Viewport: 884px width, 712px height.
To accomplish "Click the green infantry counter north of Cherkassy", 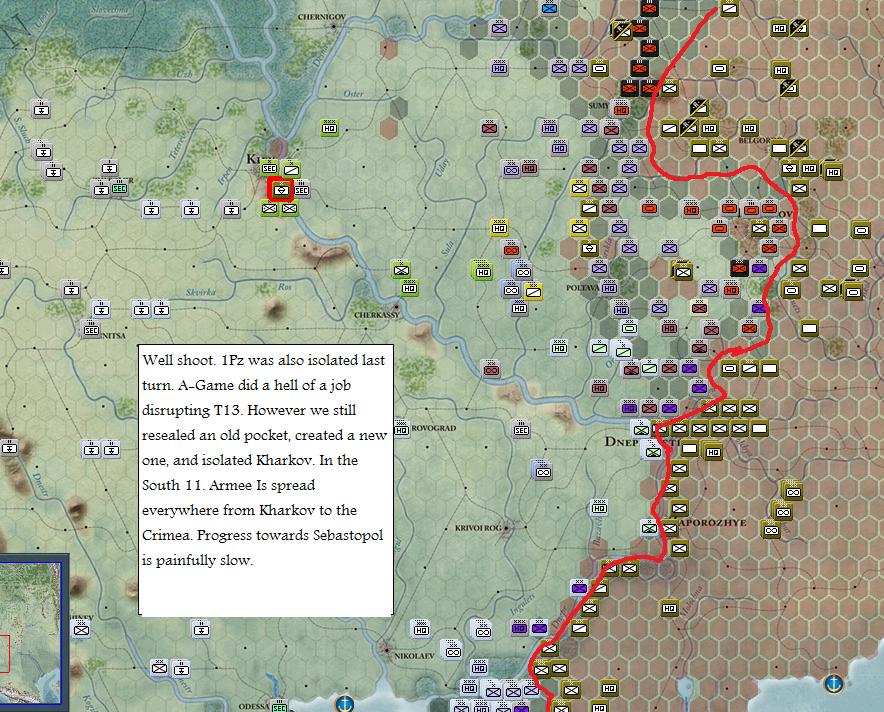I will 401,270.
